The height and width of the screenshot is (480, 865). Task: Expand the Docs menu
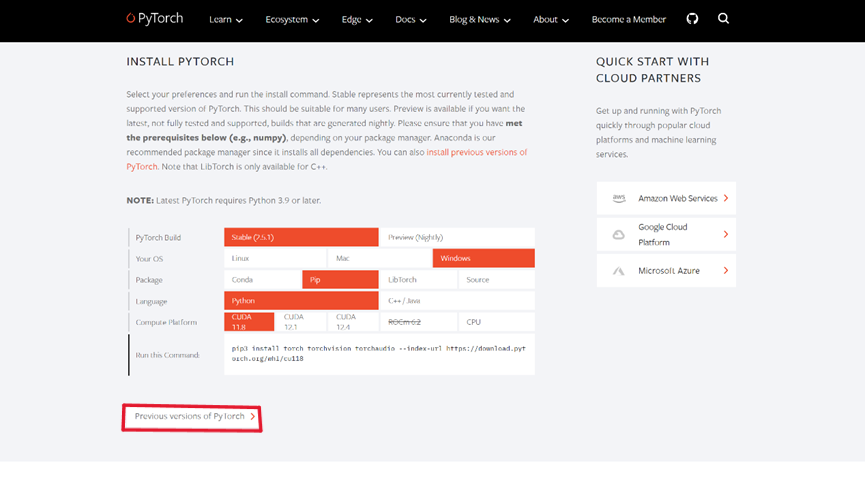tap(410, 19)
